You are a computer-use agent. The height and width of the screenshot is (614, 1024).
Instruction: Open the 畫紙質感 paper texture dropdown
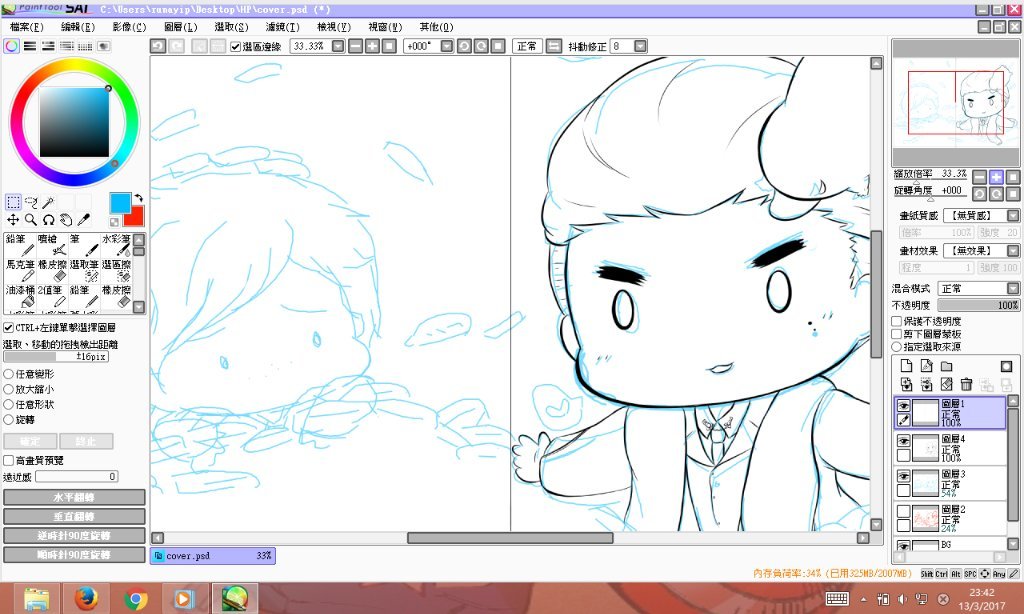[x=1013, y=216]
